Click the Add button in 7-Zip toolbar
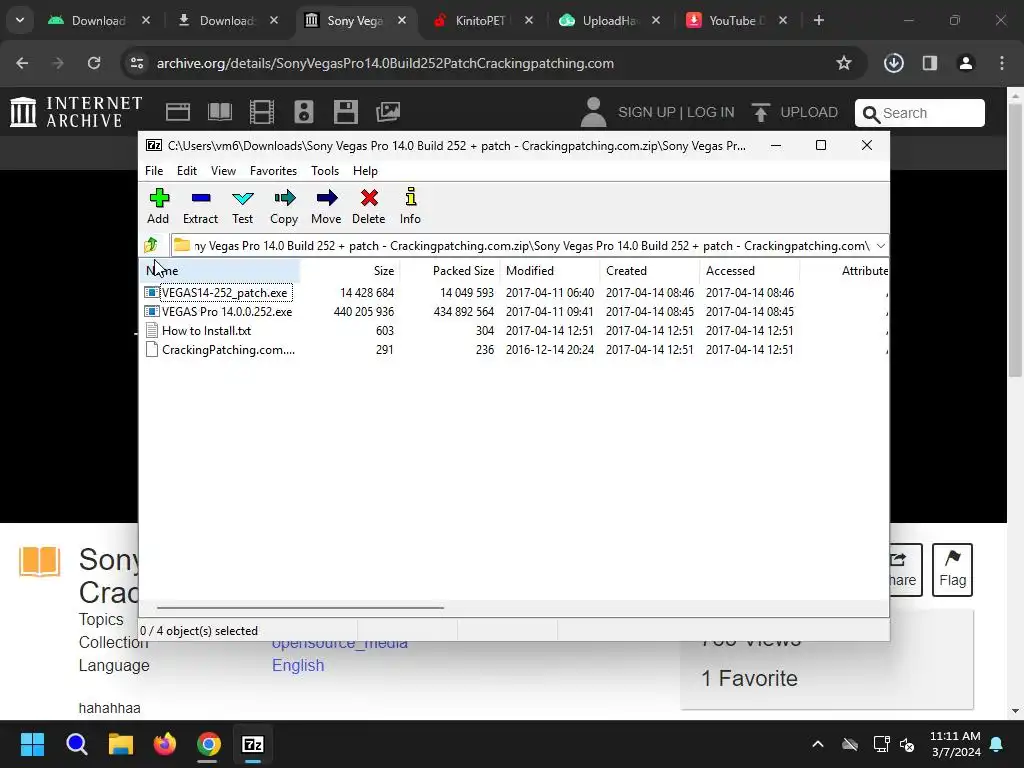The height and width of the screenshot is (768, 1024). click(x=158, y=206)
